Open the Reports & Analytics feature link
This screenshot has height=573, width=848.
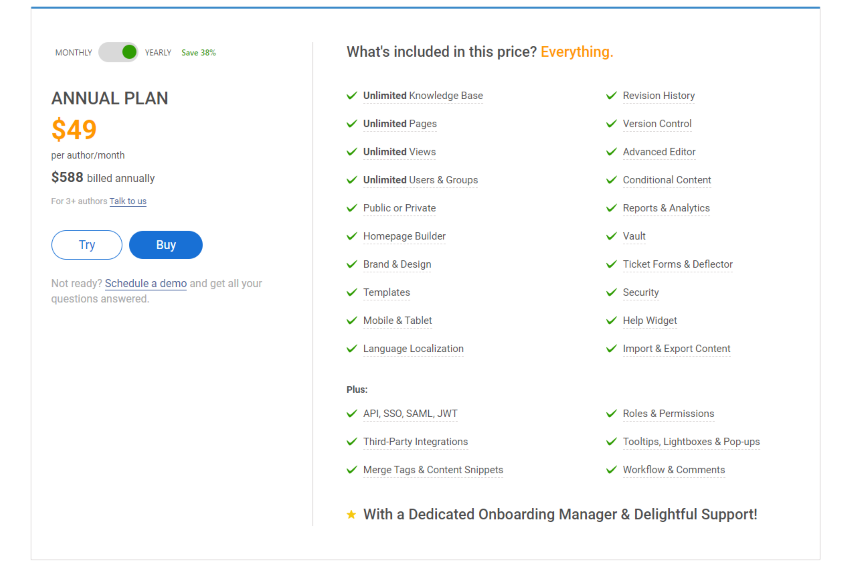(666, 208)
